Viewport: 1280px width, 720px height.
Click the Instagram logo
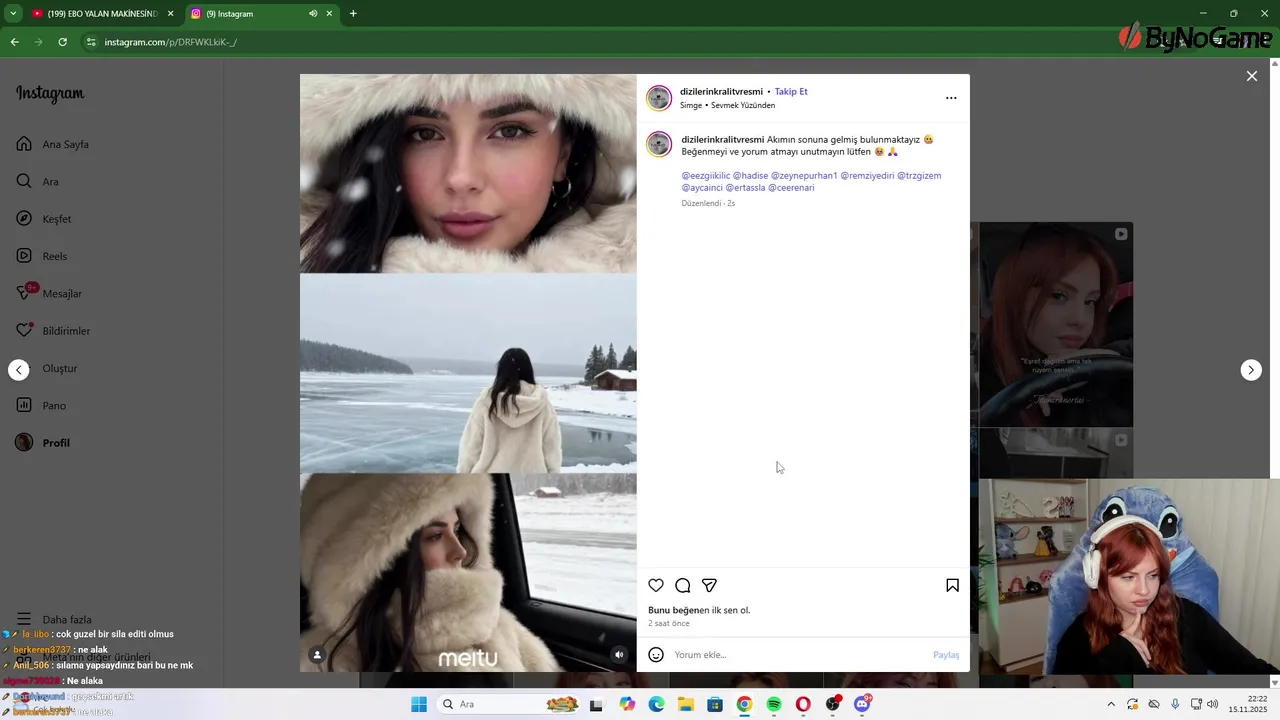tap(50, 94)
